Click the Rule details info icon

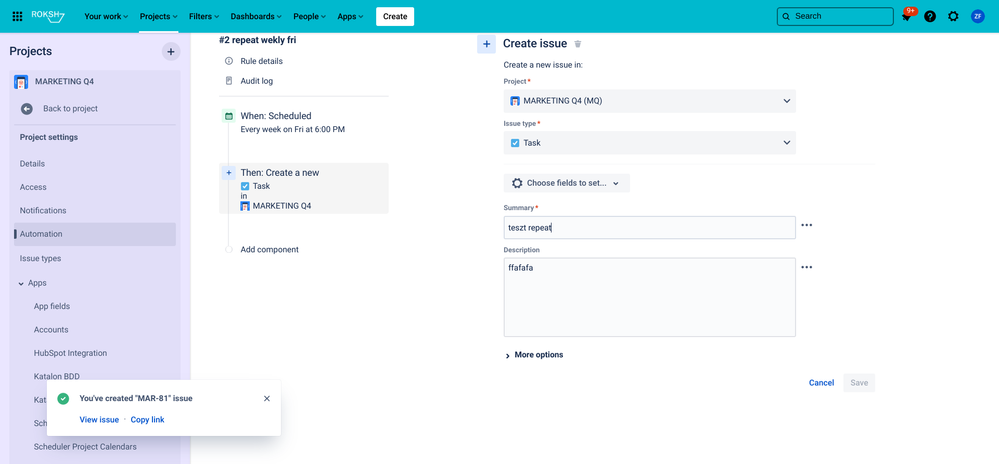click(x=229, y=61)
